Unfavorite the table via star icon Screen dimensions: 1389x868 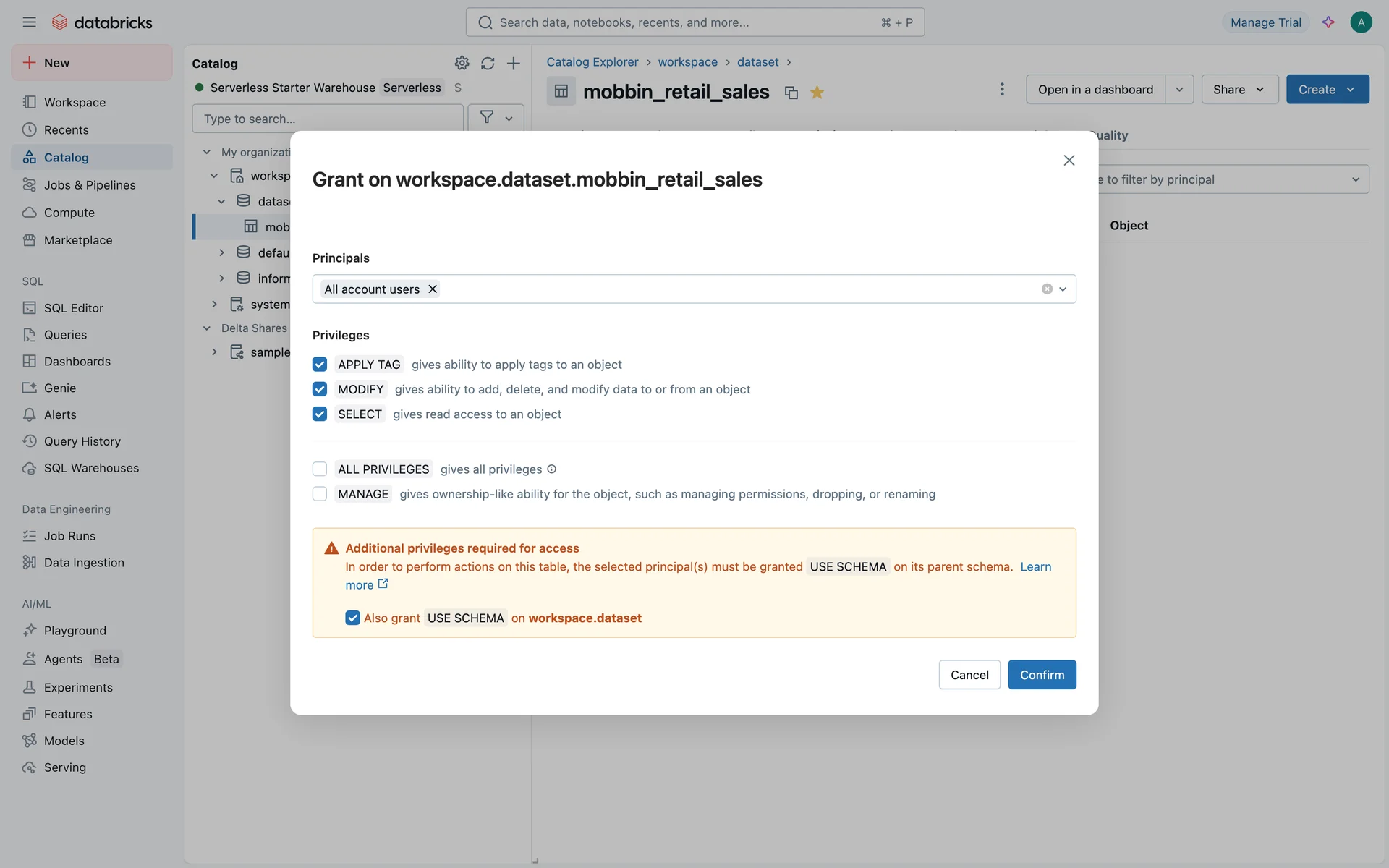[817, 93]
